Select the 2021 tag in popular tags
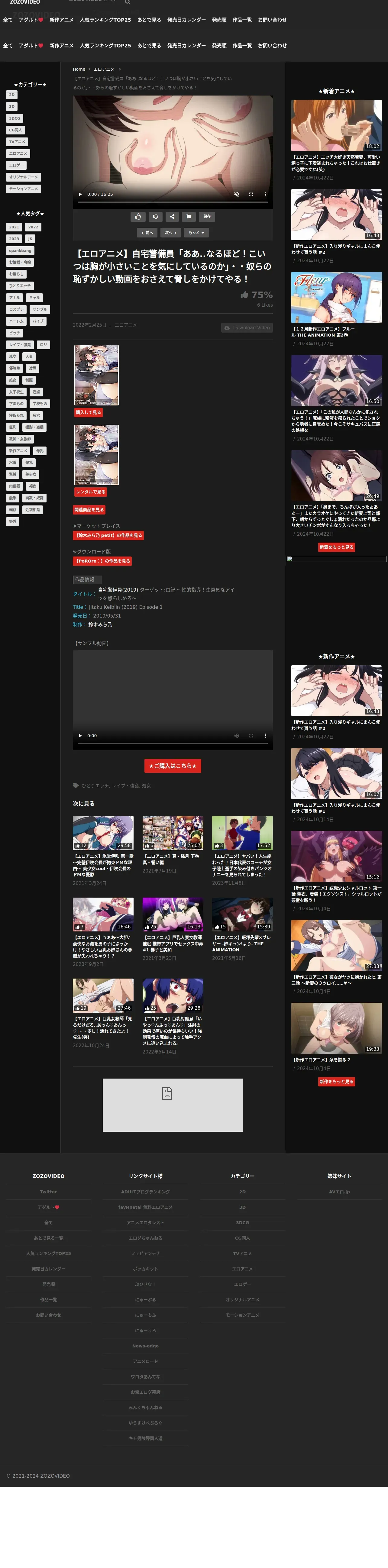This screenshot has height=1568, width=388. 14,227
